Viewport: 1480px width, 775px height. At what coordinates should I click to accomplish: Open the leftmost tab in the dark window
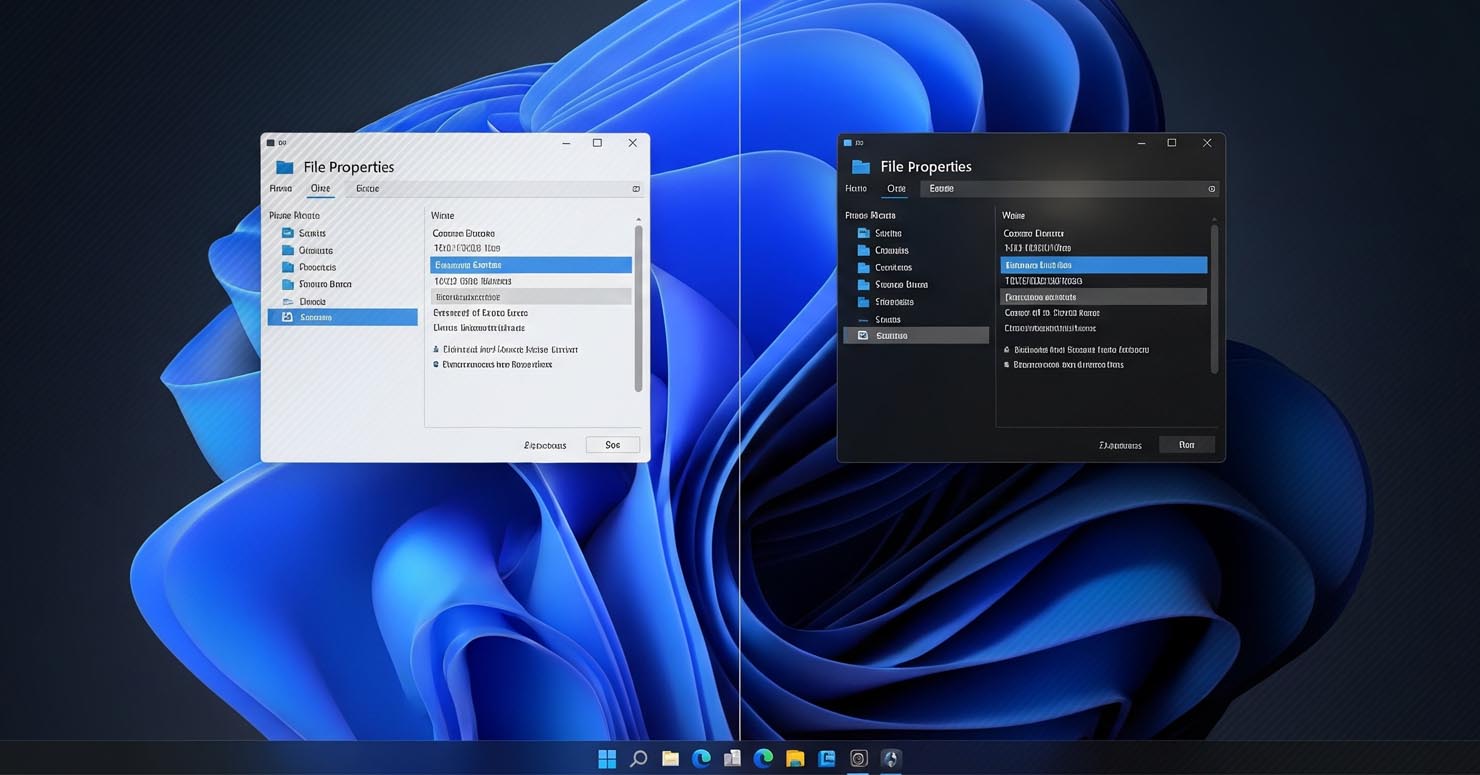tap(856, 188)
